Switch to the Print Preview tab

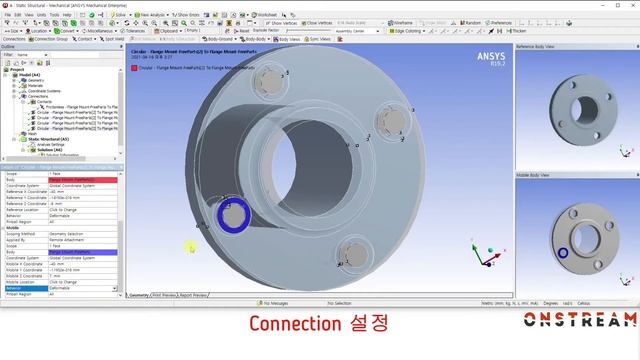pos(163,295)
